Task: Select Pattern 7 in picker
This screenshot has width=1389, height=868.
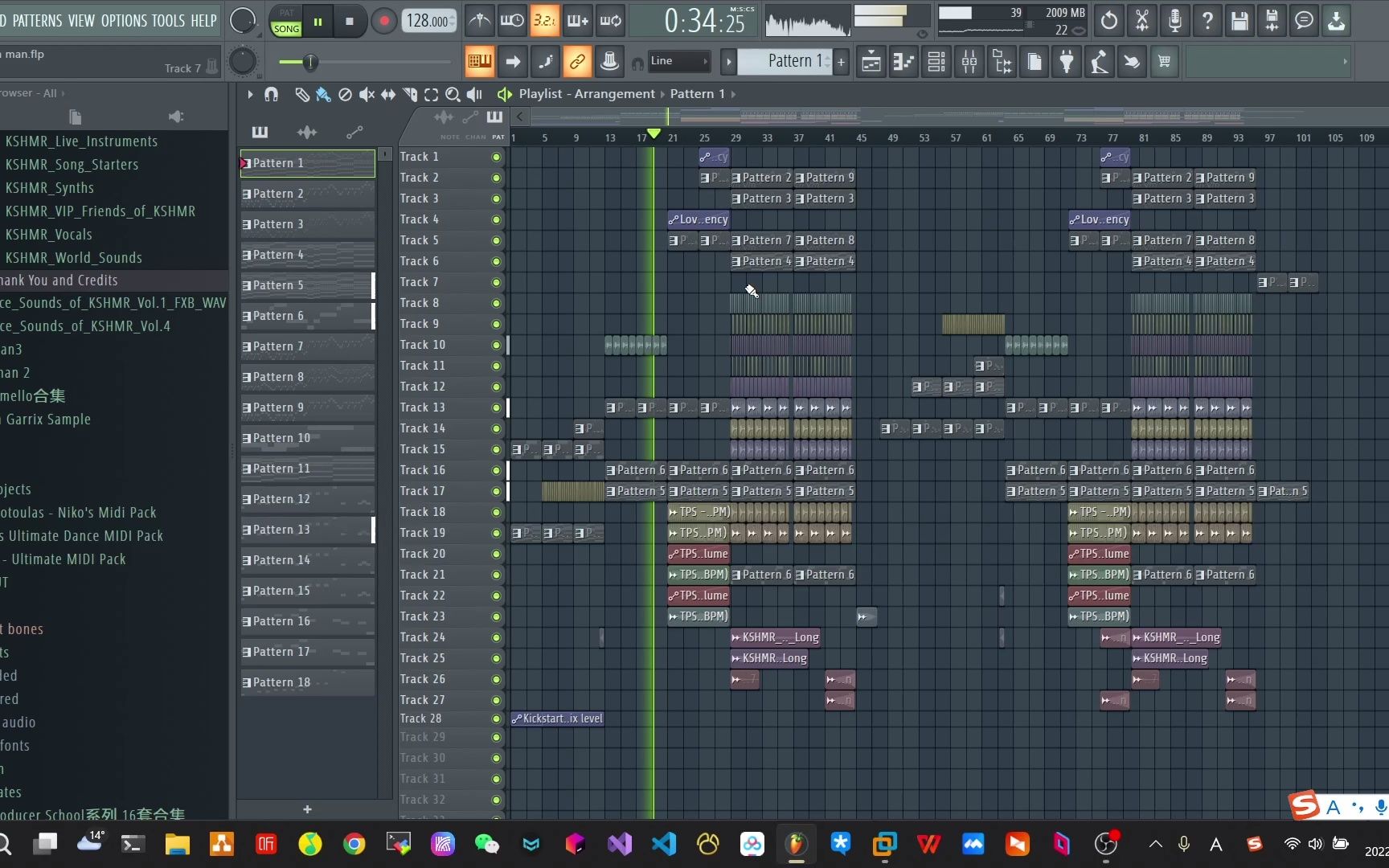Action: 308,346
